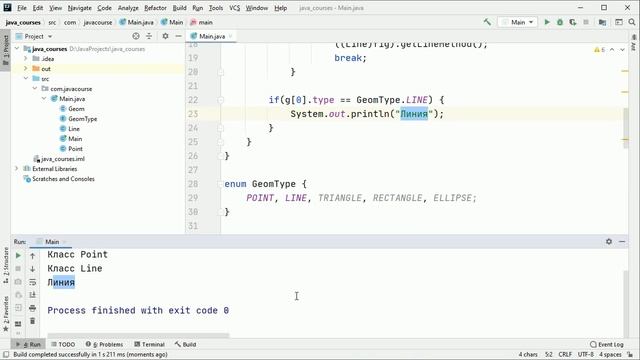Go to previous highlighted error arrow
The width and height of the screenshot is (640, 360).
(x=612, y=50)
